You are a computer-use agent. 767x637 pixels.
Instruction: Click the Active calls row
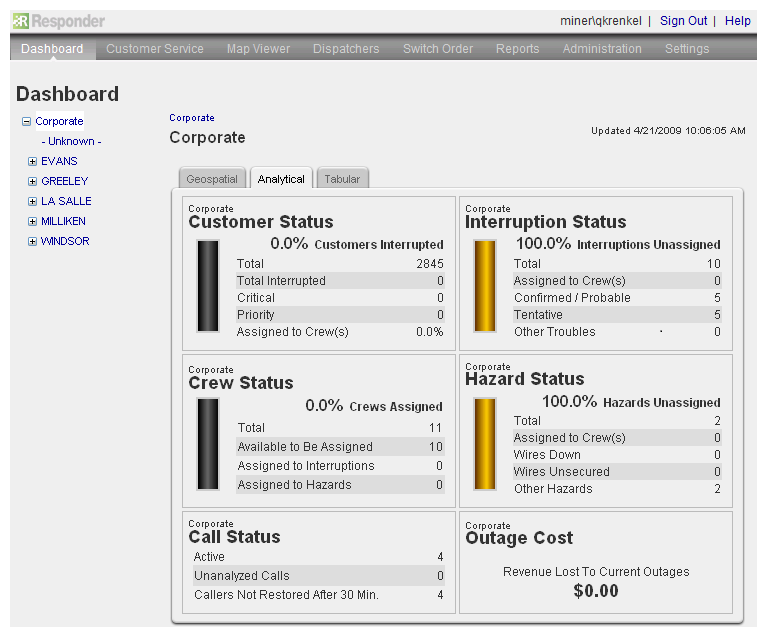tap(318, 557)
